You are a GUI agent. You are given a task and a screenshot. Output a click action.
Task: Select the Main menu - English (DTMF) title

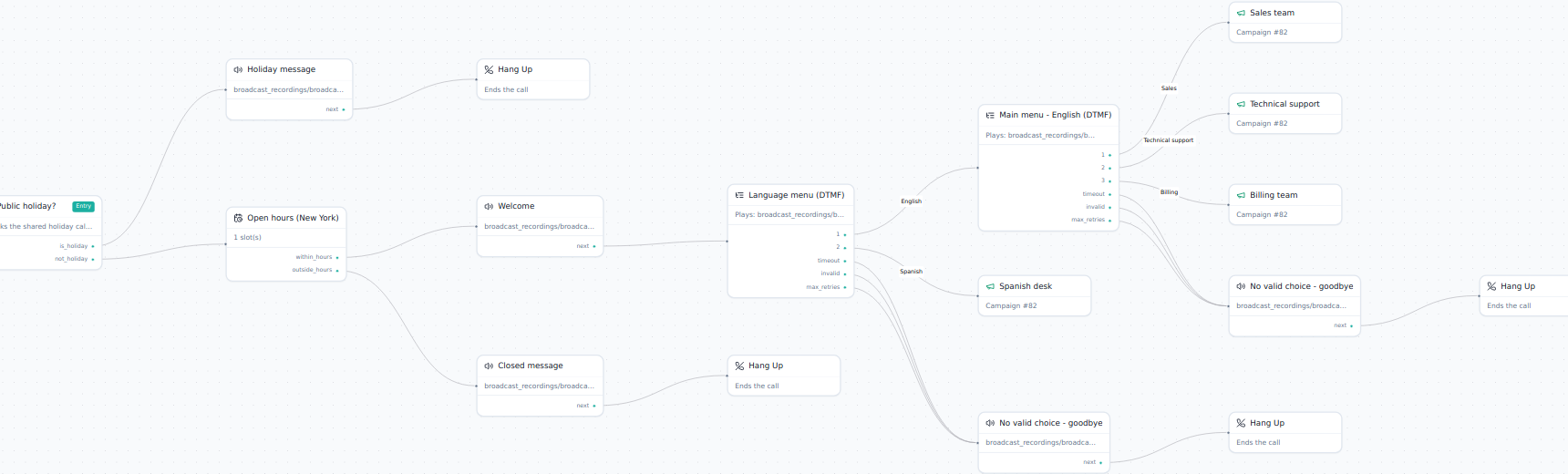pyautogui.click(x=1056, y=115)
